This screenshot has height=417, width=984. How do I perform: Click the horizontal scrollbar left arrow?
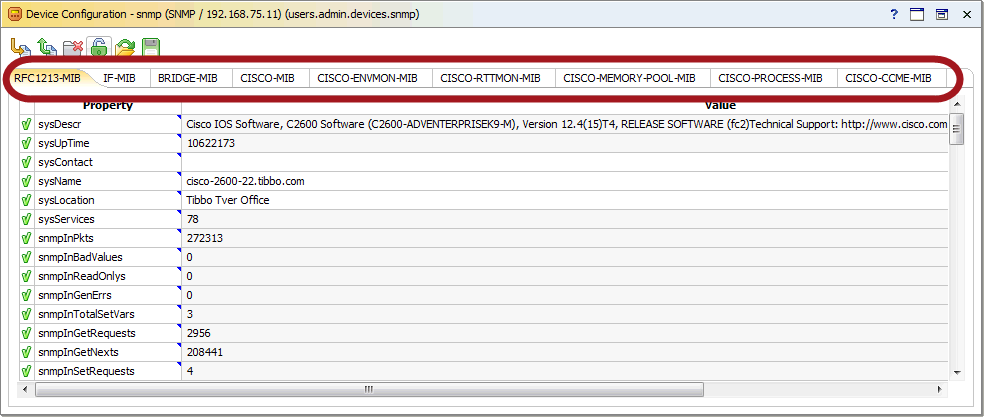coord(26,389)
